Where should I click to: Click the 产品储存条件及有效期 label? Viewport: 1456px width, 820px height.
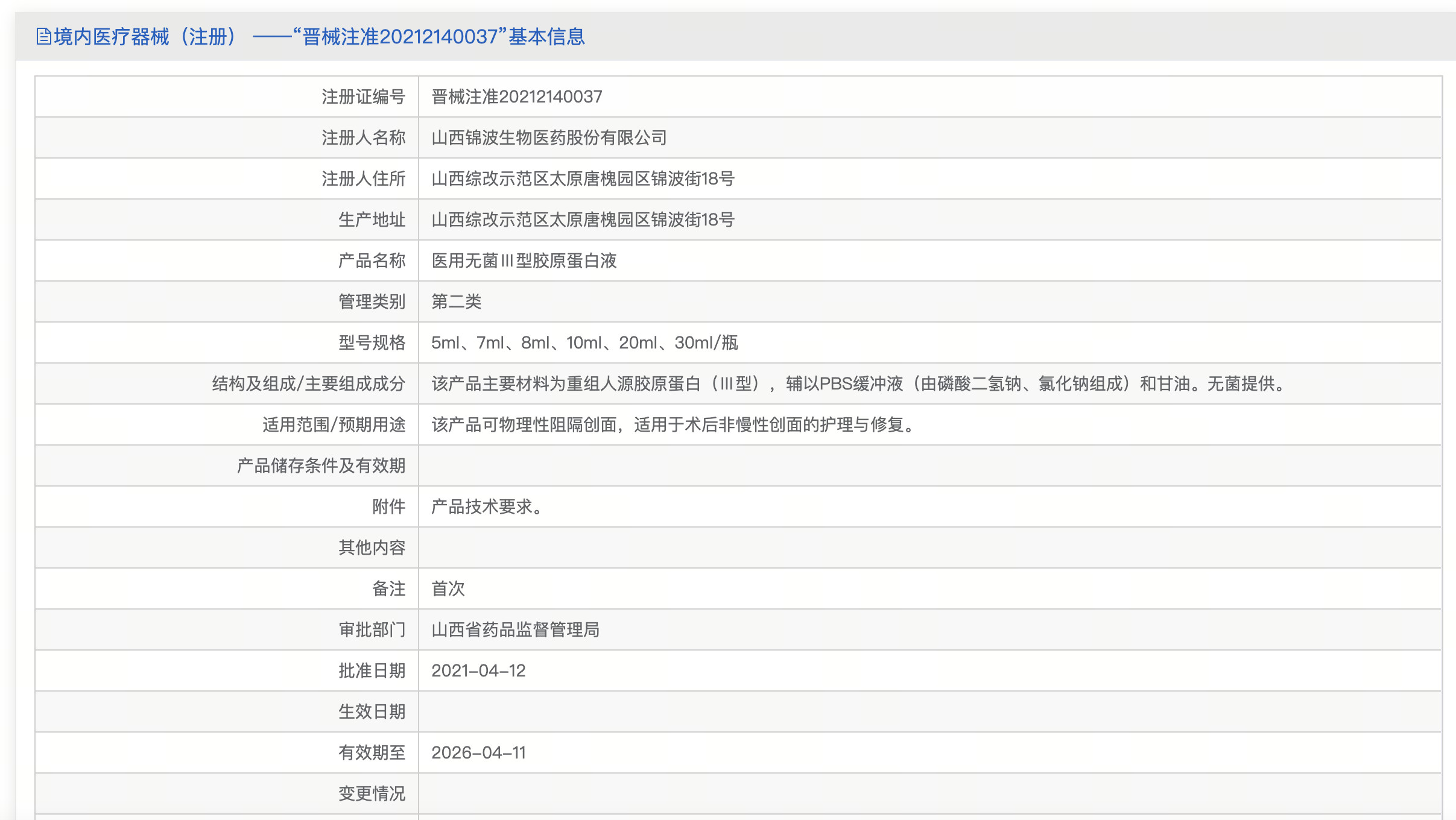click(x=321, y=465)
